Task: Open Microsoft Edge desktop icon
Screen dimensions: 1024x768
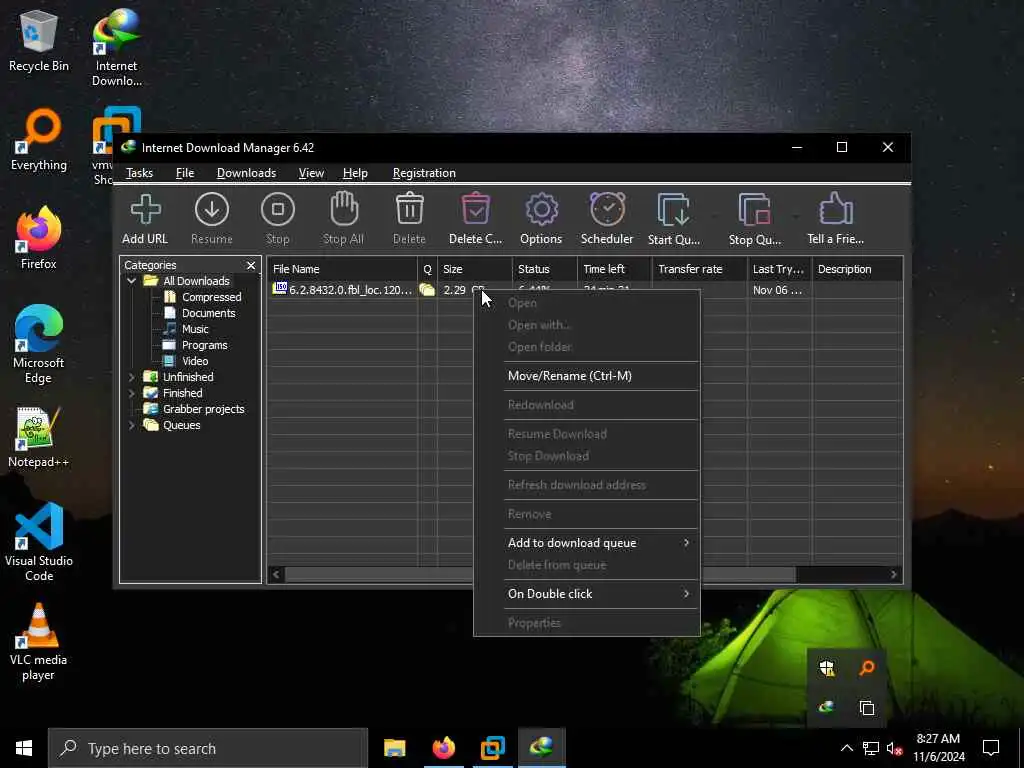Action: pyautogui.click(x=39, y=344)
